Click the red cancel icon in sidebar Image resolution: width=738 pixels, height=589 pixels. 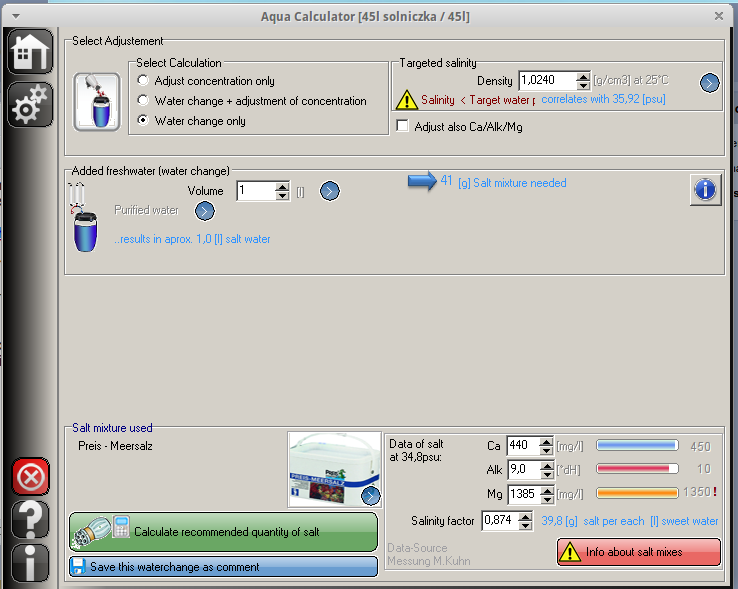[x=30, y=478]
